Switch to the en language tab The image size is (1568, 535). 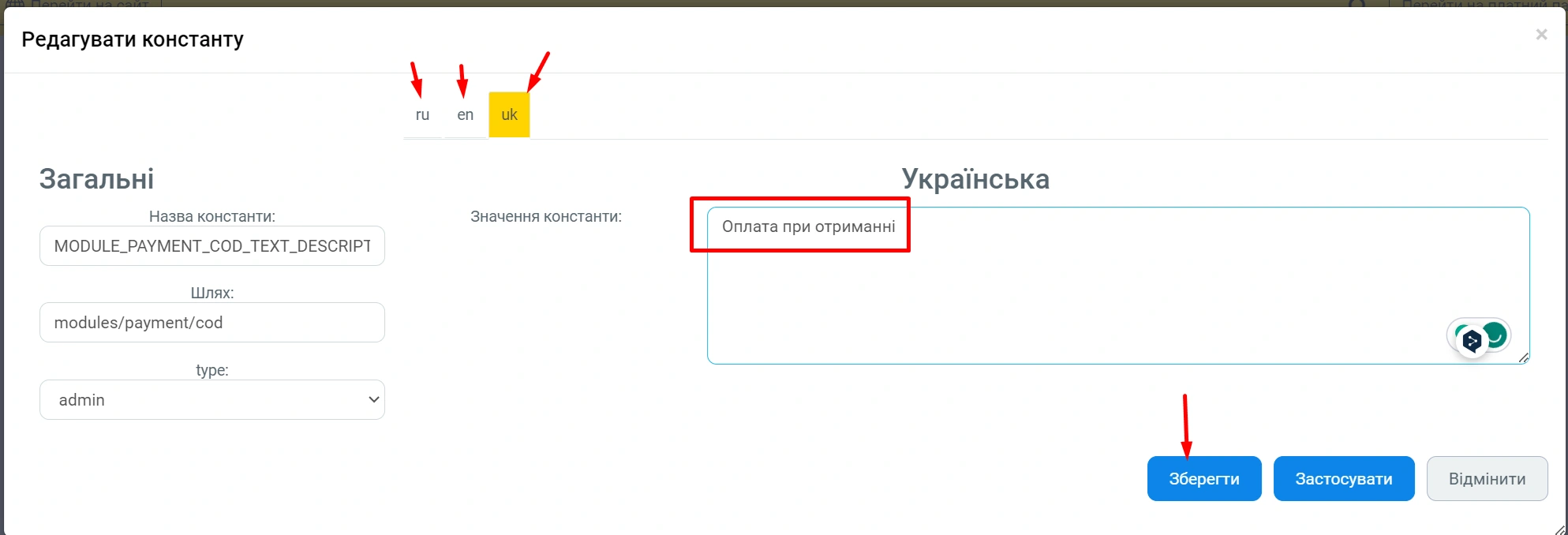tap(466, 115)
